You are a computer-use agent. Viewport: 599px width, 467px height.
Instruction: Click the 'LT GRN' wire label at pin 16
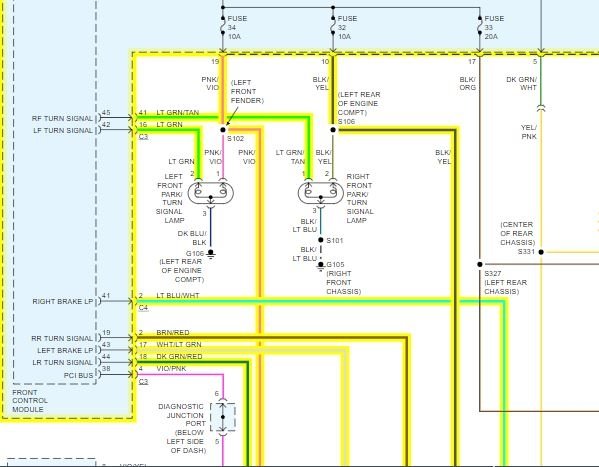click(169, 125)
